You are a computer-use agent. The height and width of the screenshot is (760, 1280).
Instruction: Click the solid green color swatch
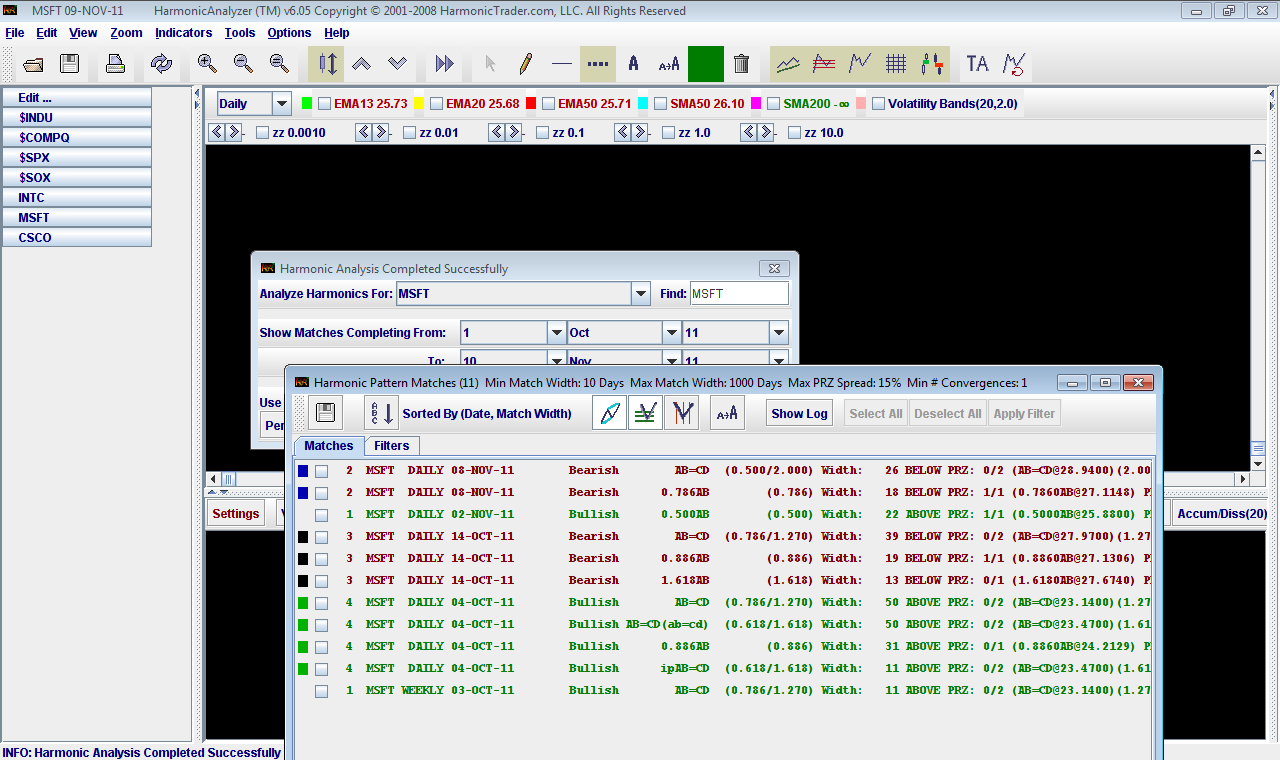pos(705,64)
